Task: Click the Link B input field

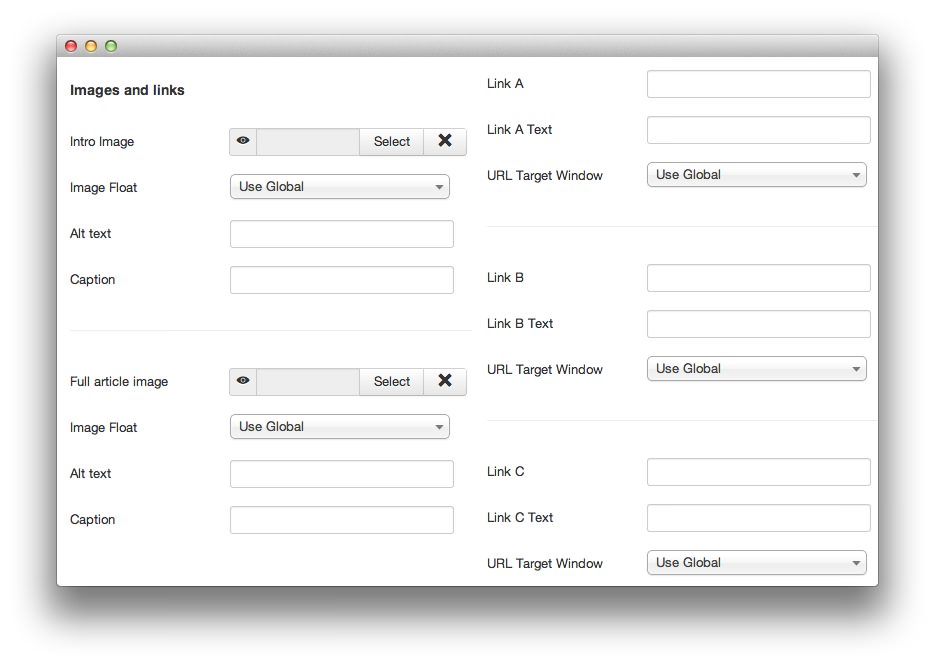Action: (x=758, y=278)
